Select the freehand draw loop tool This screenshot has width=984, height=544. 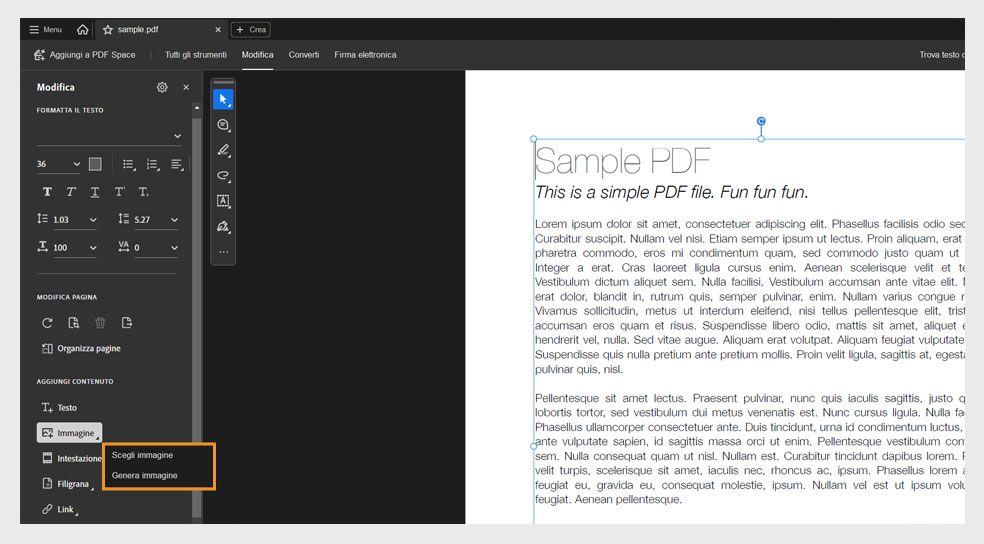coord(223,175)
